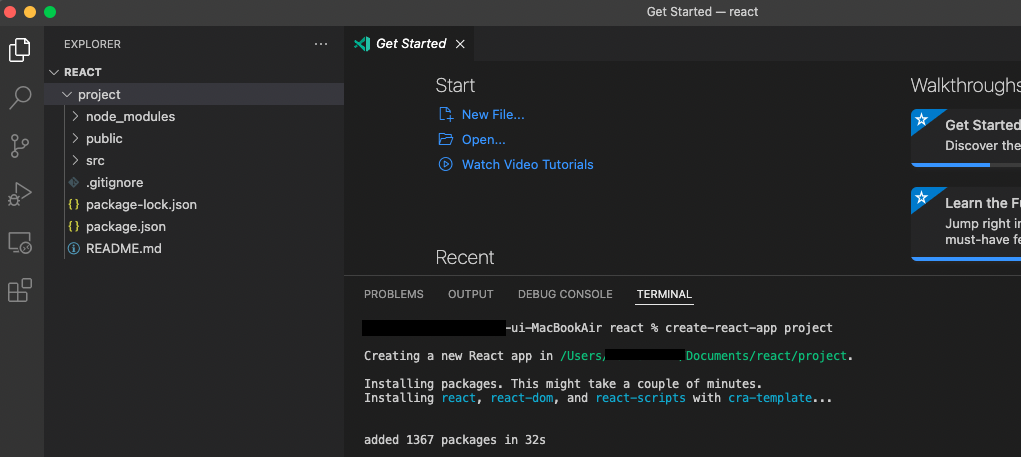The image size is (1021, 457).
Task: Click the red close window button
Action: [10, 12]
